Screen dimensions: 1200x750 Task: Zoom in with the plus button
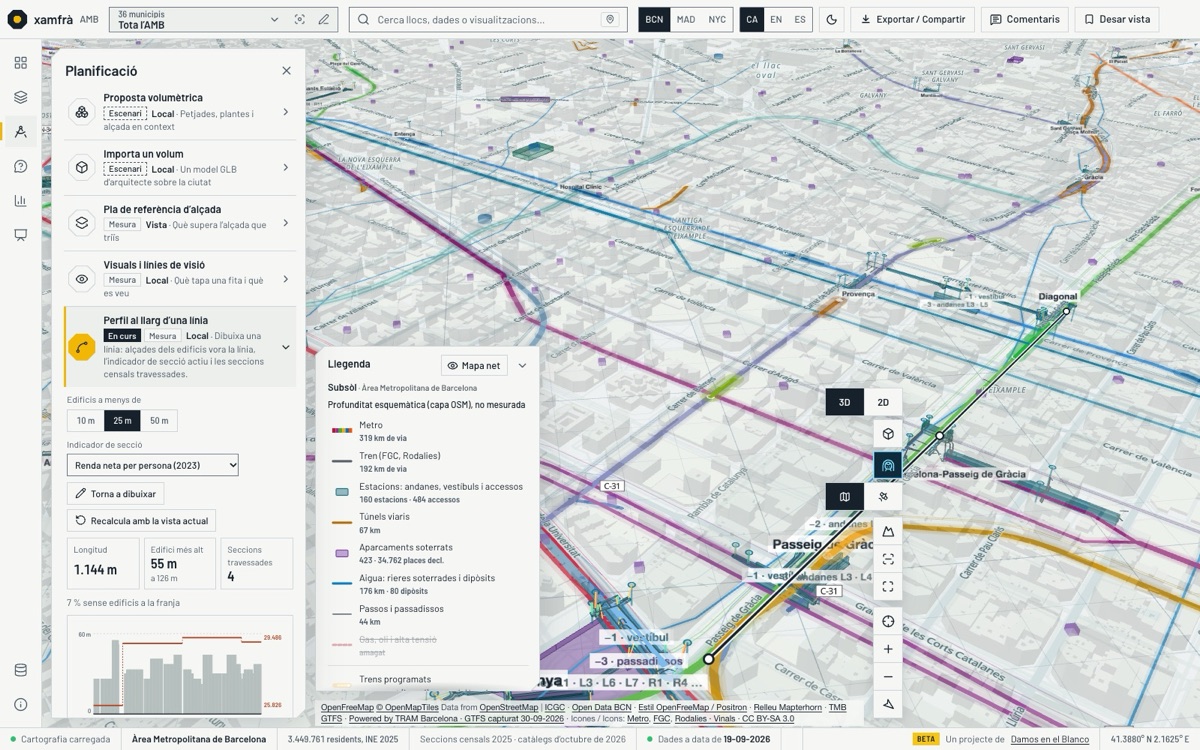pos(888,649)
